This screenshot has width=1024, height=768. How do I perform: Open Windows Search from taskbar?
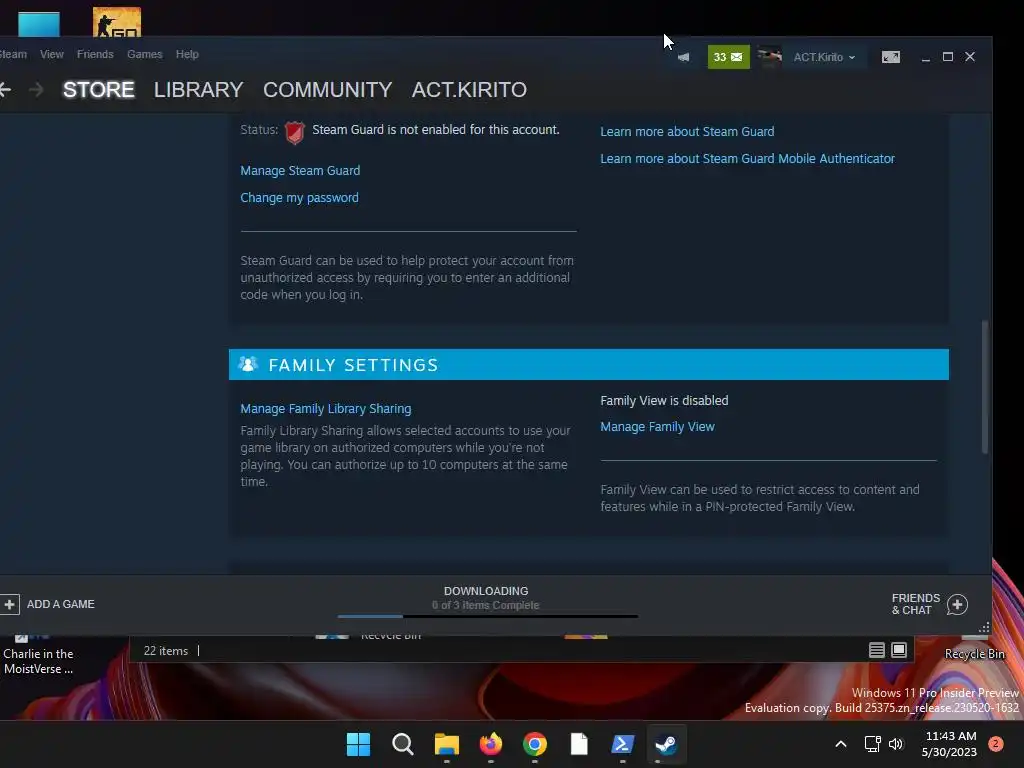pos(402,744)
